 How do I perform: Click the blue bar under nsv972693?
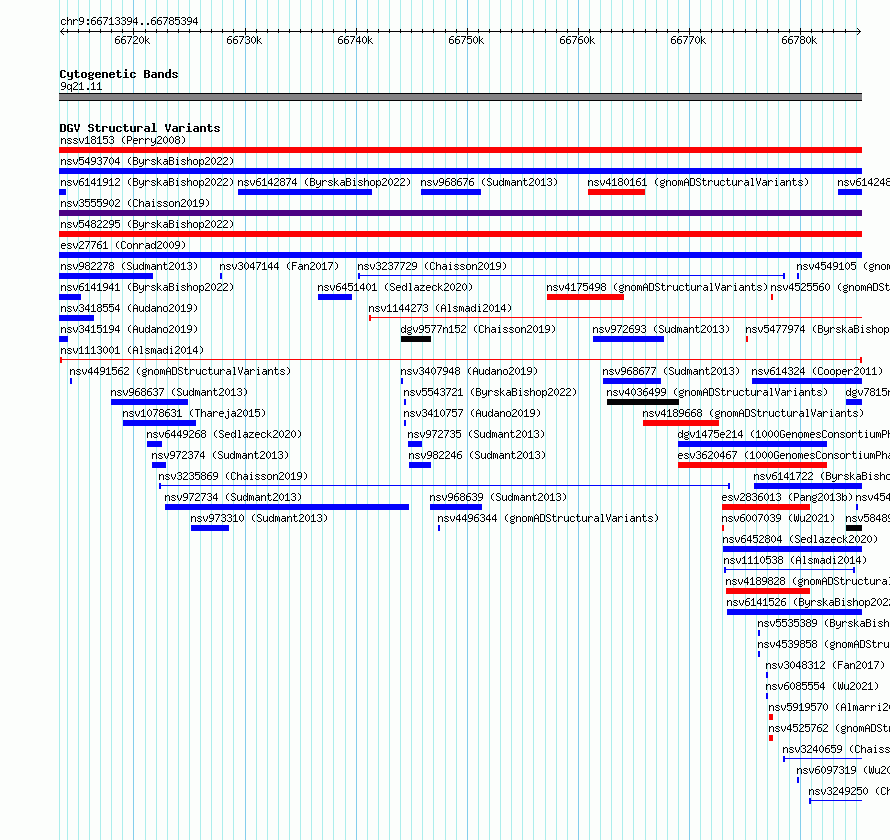click(x=628, y=339)
